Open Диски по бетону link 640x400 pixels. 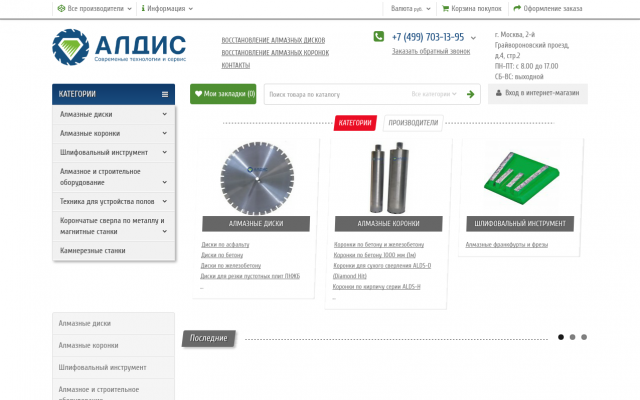pos(222,255)
